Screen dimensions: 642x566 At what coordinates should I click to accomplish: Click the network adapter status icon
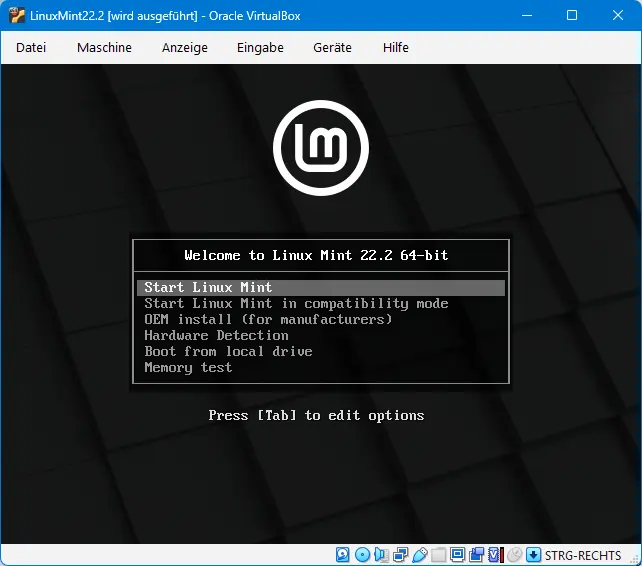coord(401,555)
